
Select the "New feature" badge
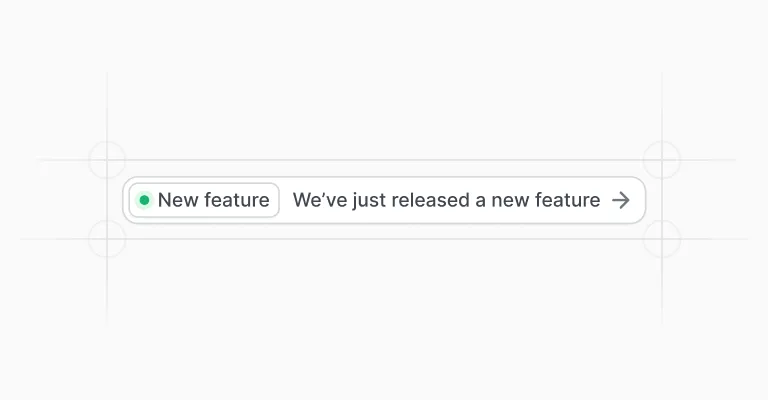point(204,200)
